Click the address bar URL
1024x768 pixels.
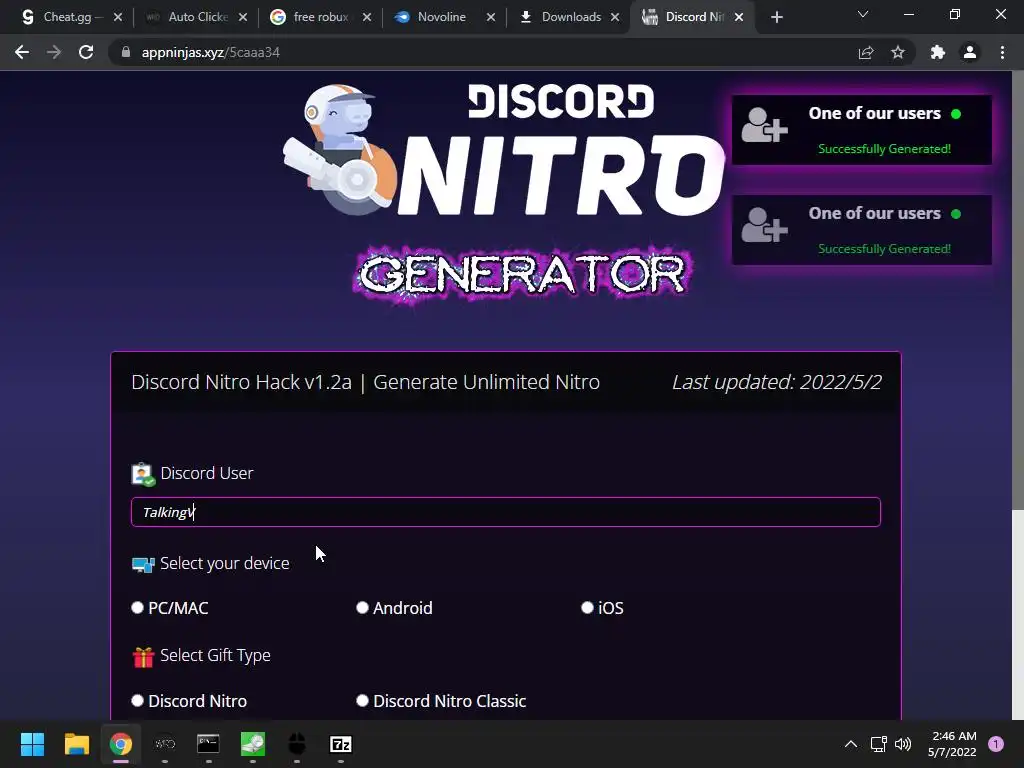pos(210,52)
